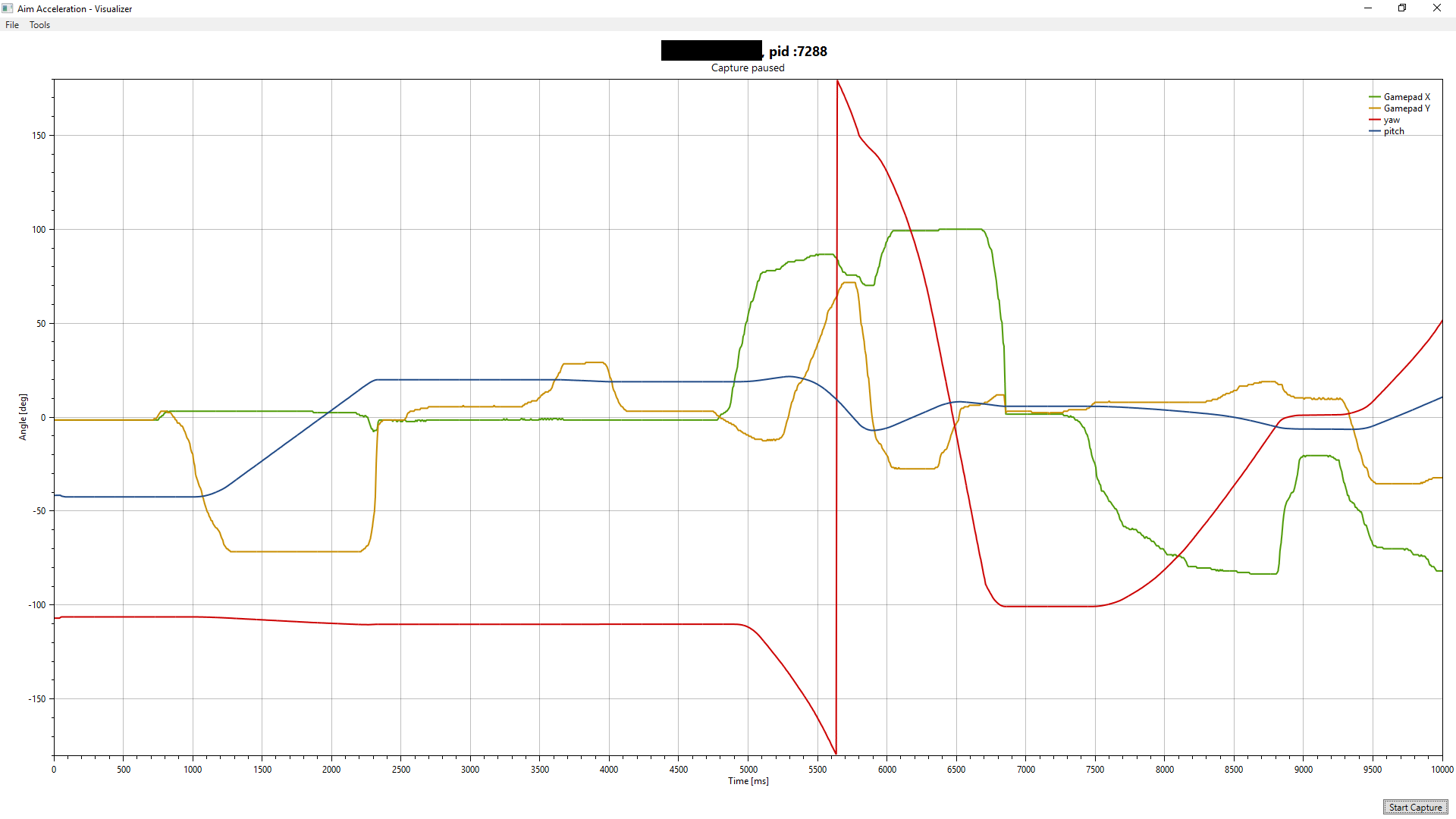Click the Aim Acceleration app icon in title bar
Image resolution: width=1456 pixels, height=819 pixels.
pos(8,8)
